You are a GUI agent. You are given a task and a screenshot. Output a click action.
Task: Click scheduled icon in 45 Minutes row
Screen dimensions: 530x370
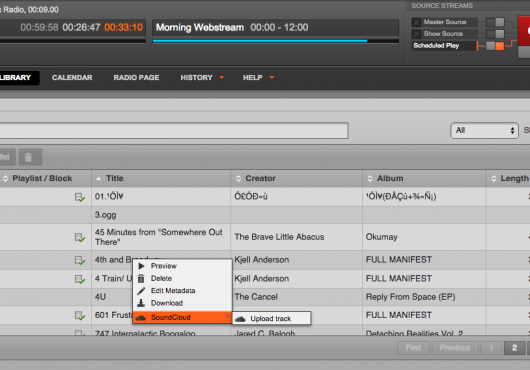pyautogui.click(x=80, y=238)
